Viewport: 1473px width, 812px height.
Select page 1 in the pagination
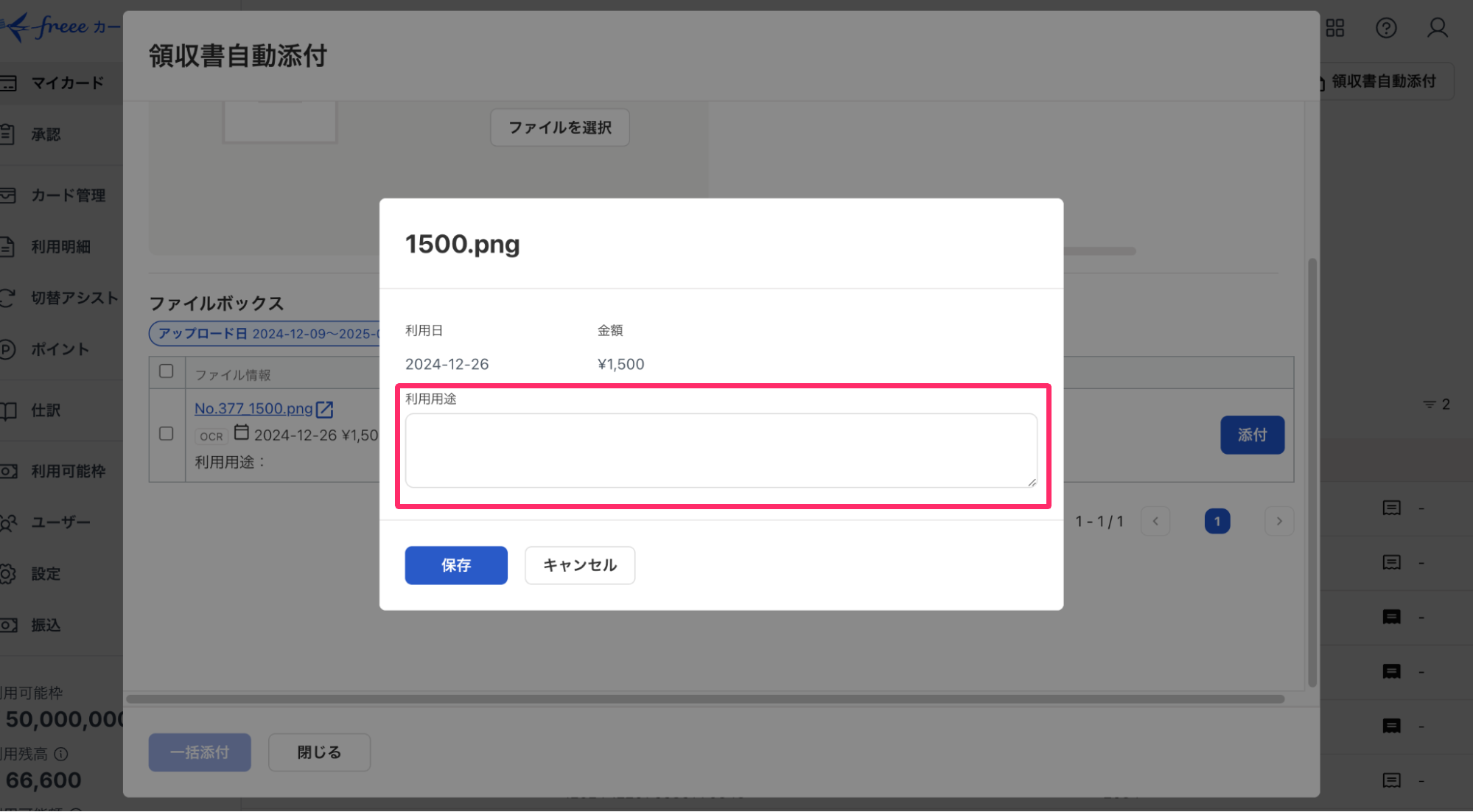[x=1217, y=521]
